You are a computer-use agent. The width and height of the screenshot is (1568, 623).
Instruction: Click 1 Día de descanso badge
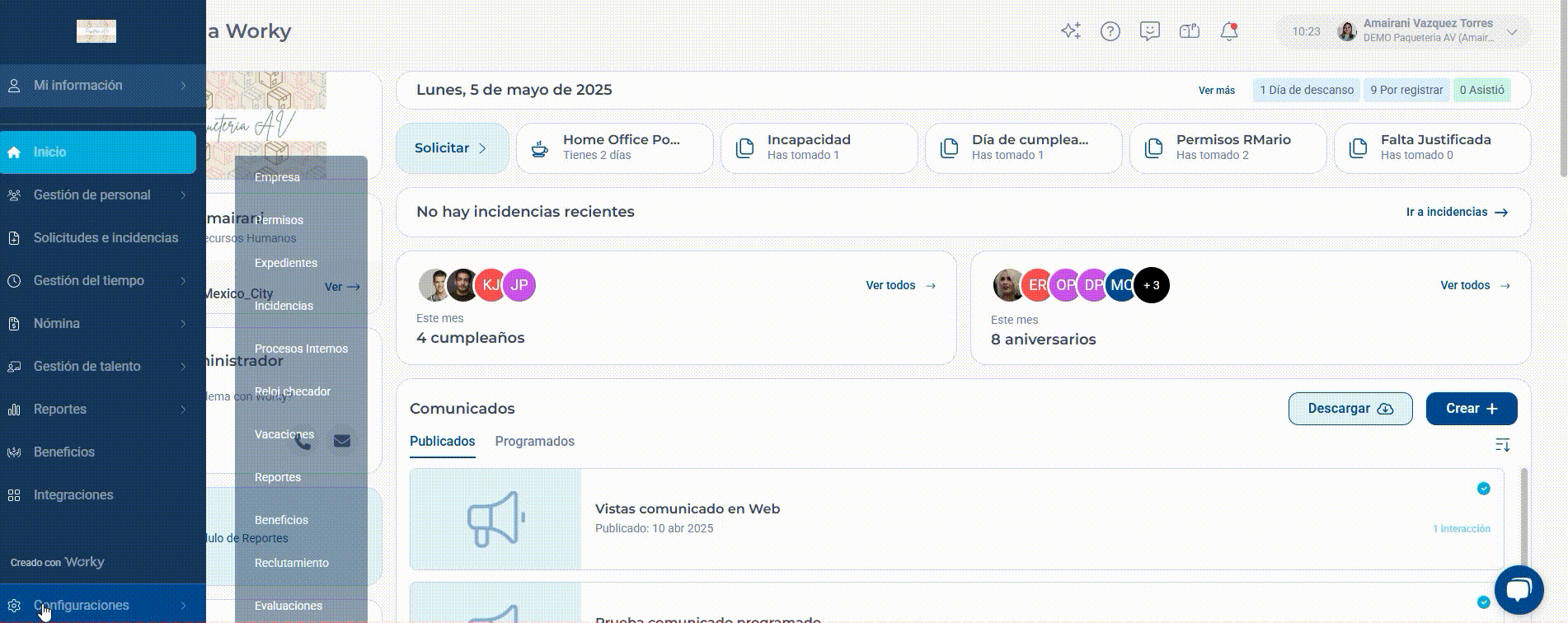pos(1307,90)
